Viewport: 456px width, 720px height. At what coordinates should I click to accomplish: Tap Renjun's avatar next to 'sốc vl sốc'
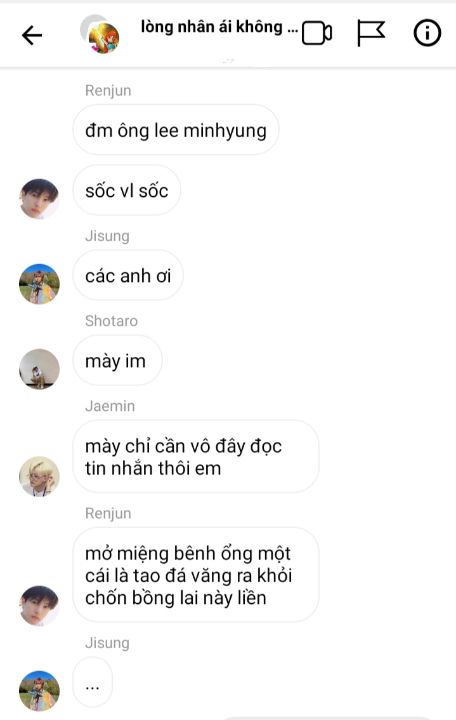click(39, 198)
